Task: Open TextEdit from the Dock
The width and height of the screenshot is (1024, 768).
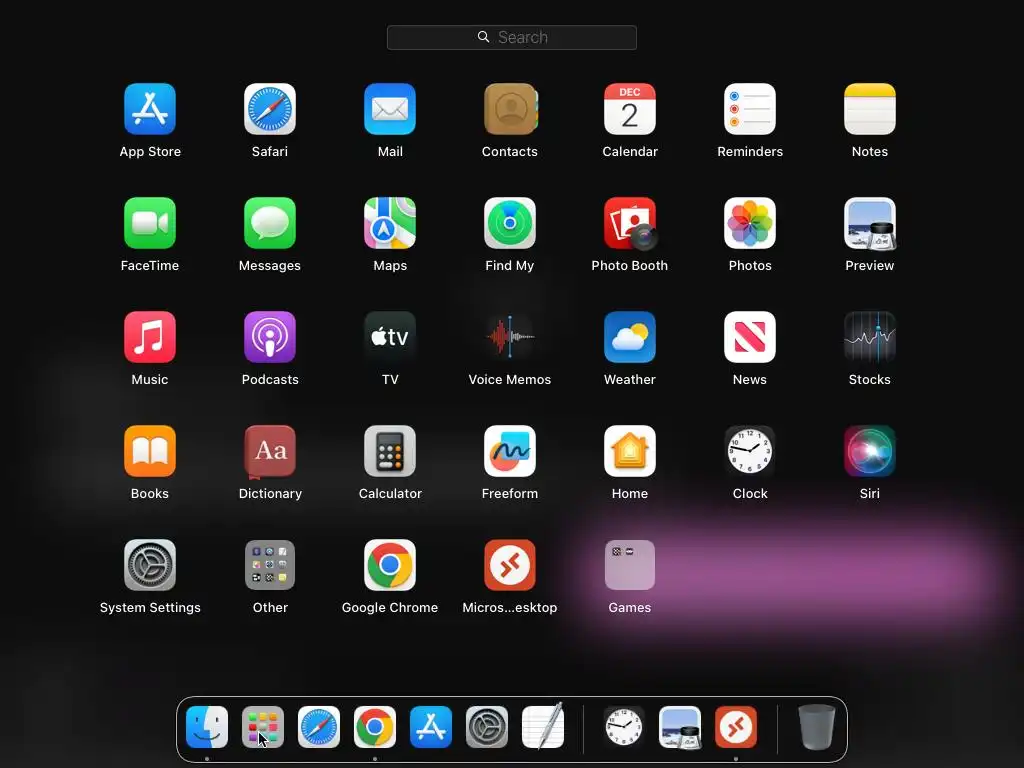Action: click(543, 727)
